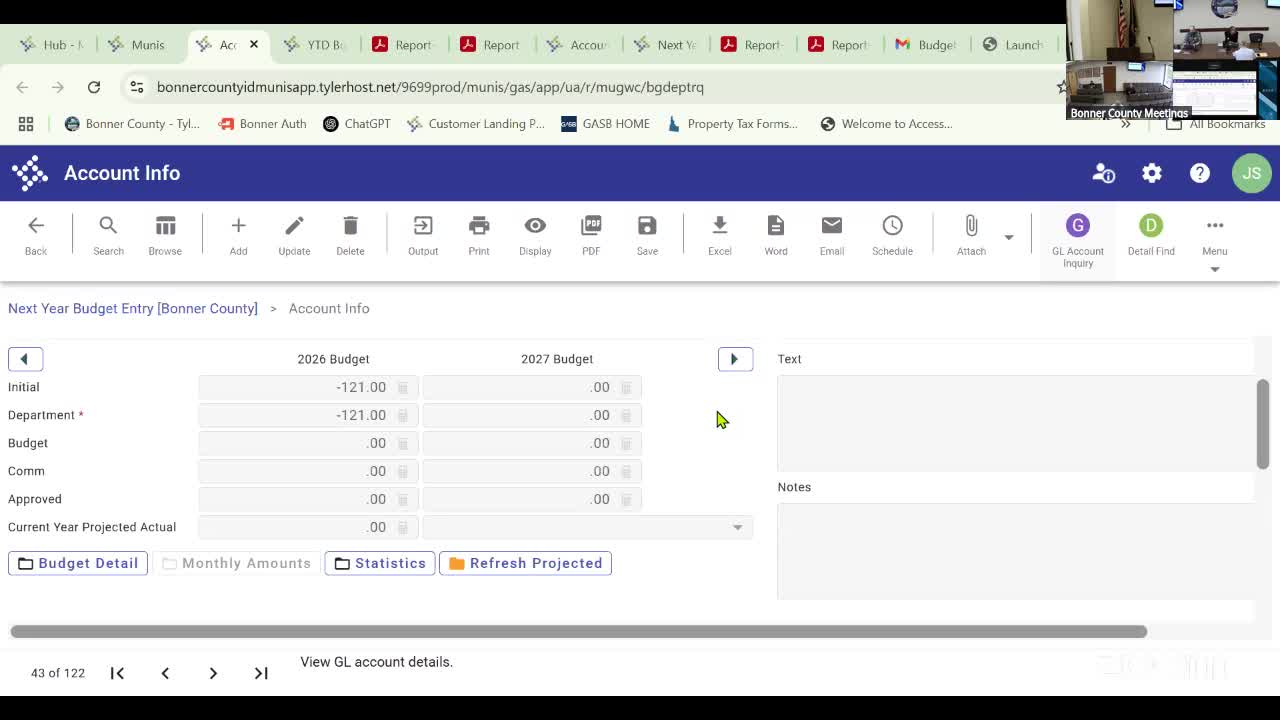Expand the Attach dropdown arrow
This screenshot has height=720, width=1280.
1009,238
